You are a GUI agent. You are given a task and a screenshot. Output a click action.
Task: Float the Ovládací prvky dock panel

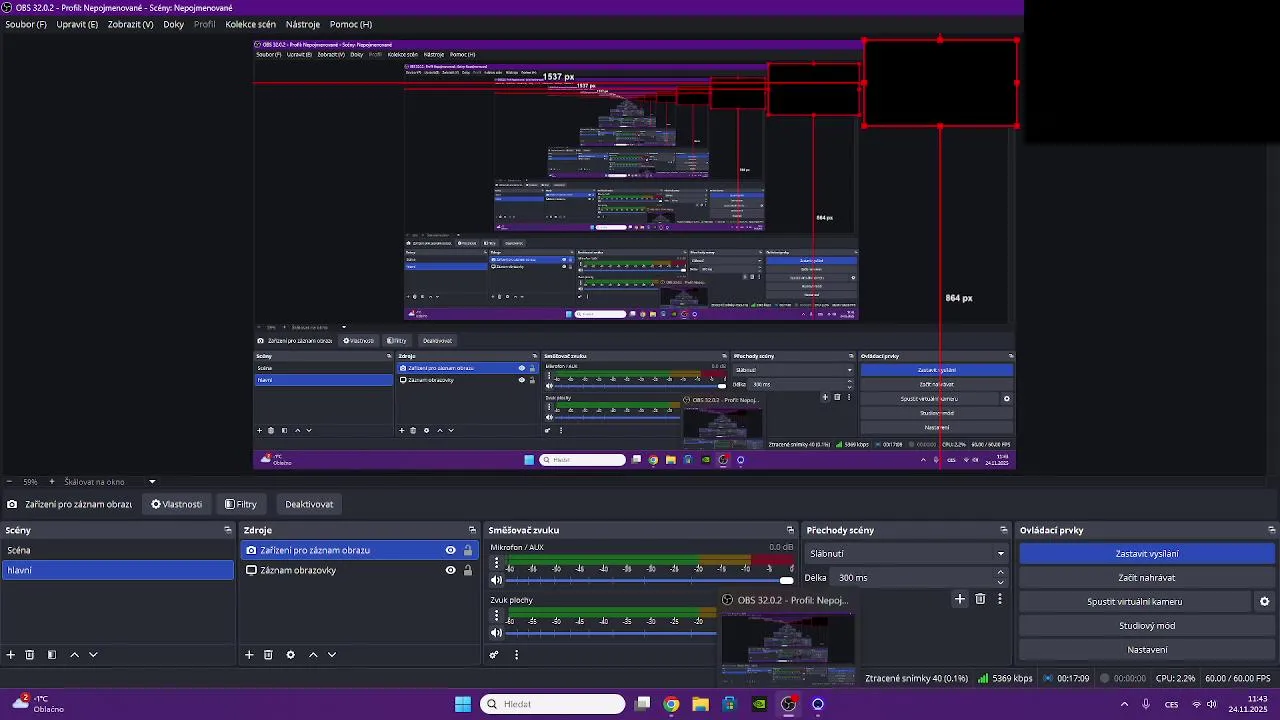(1272, 530)
